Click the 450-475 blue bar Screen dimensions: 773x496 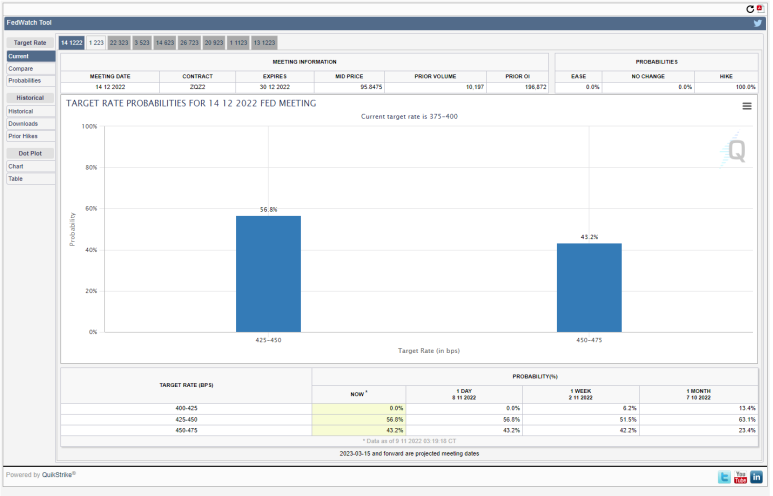589,288
